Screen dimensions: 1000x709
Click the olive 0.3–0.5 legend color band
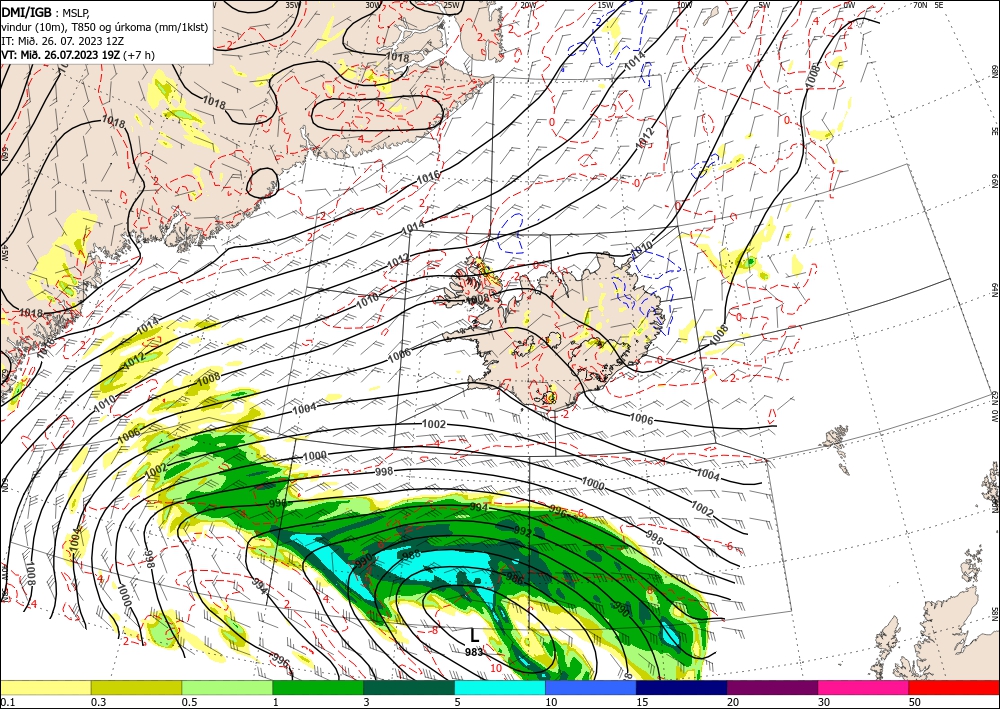click(x=136, y=687)
